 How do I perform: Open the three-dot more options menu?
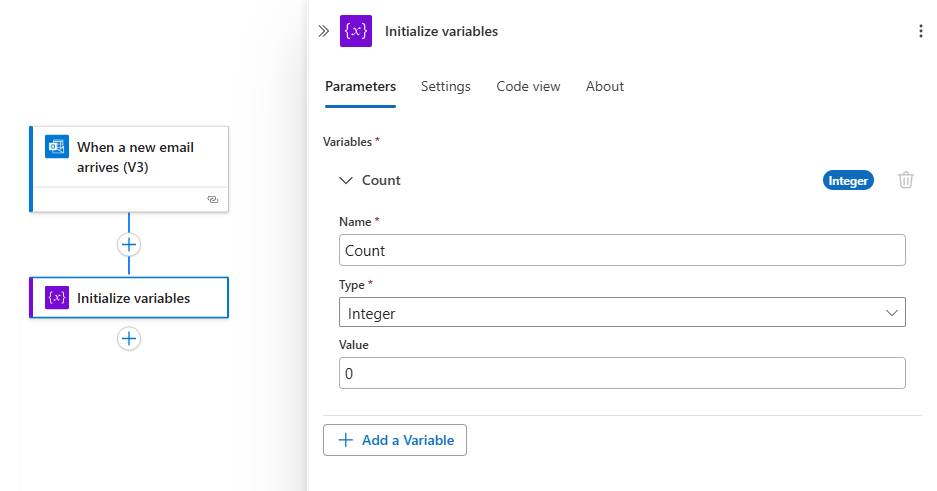920,31
